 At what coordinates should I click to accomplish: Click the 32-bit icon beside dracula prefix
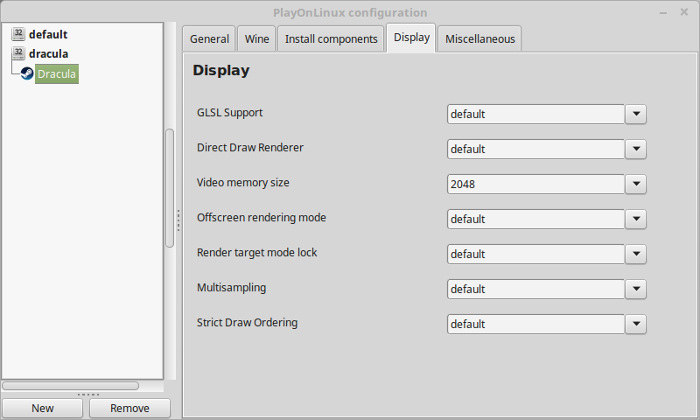click(x=18, y=54)
